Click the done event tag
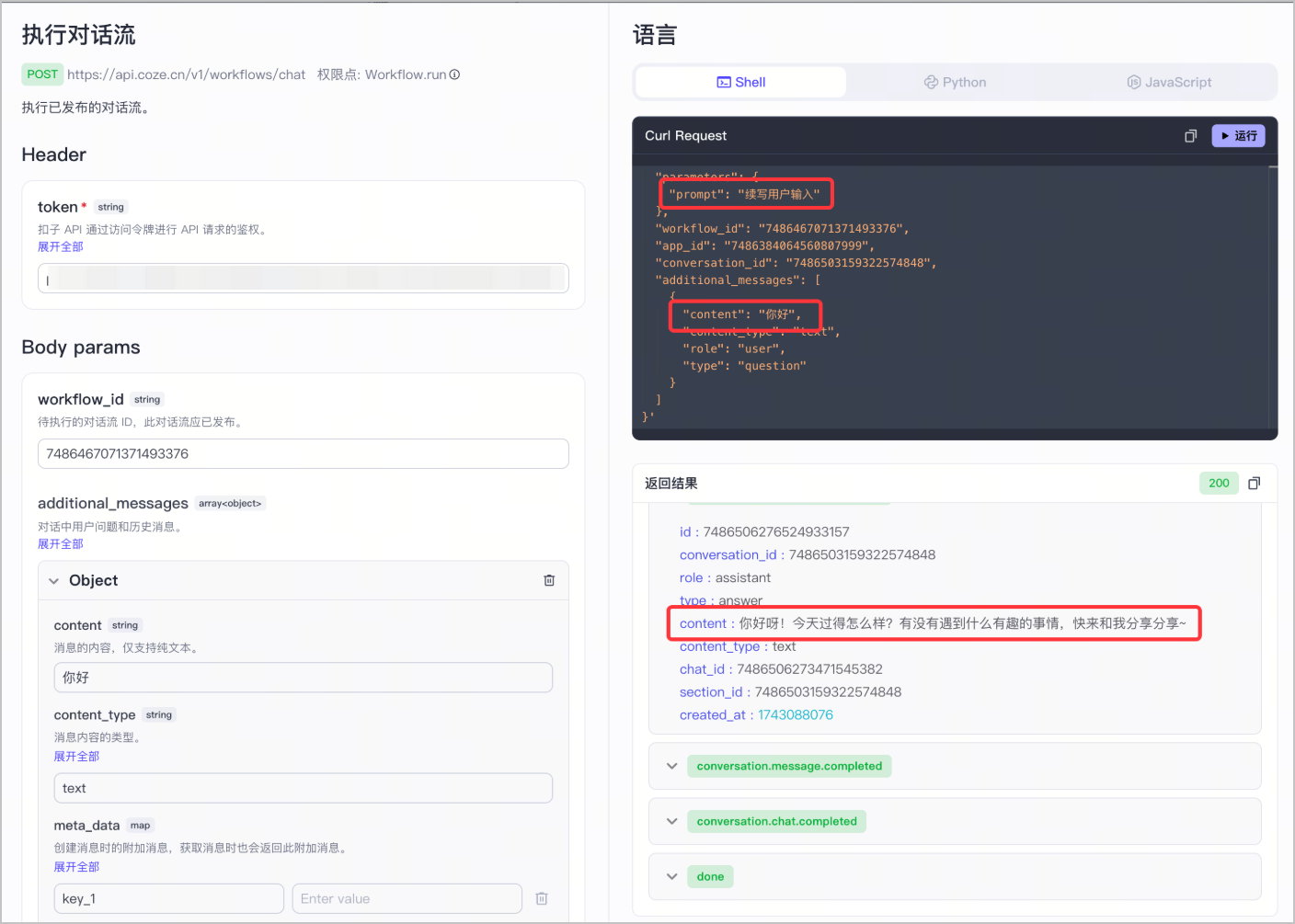Screen dimensions: 1295x924 coord(710,876)
